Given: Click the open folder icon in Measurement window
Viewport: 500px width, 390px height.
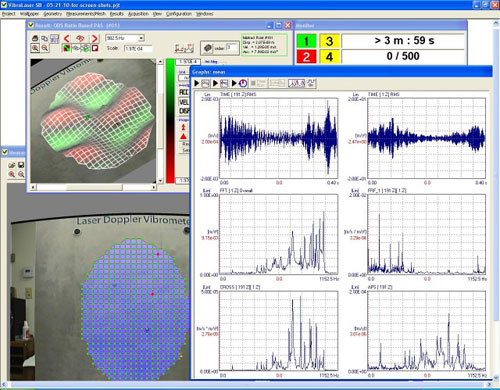Looking at the screenshot, I should [12, 165].
